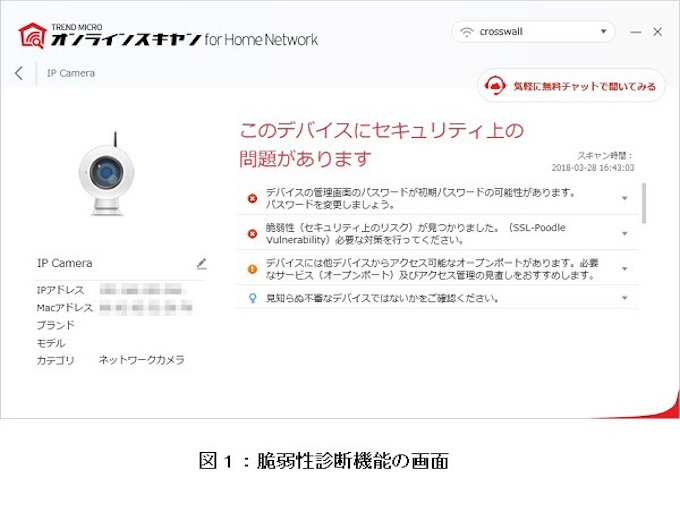Click the issue list vertical scrollbar
Screen dimensions: 680x512
[x=644, y=202]
